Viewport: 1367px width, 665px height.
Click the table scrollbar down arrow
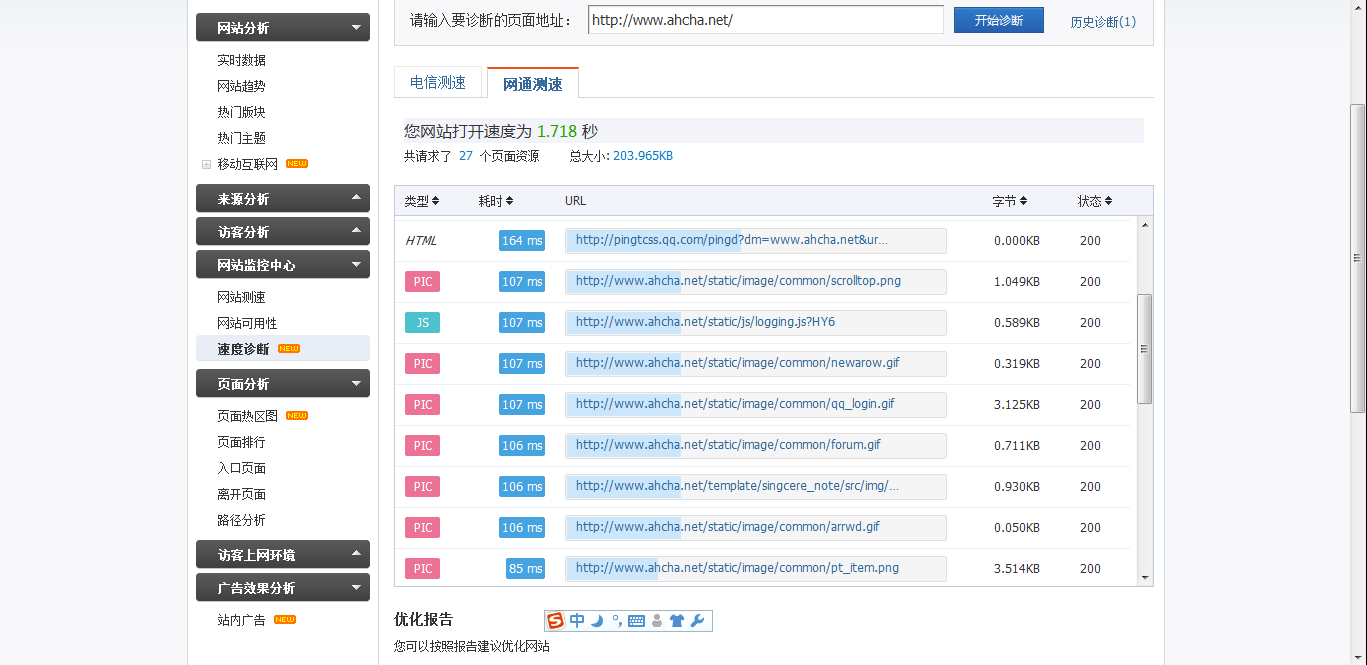point(1145,577)
